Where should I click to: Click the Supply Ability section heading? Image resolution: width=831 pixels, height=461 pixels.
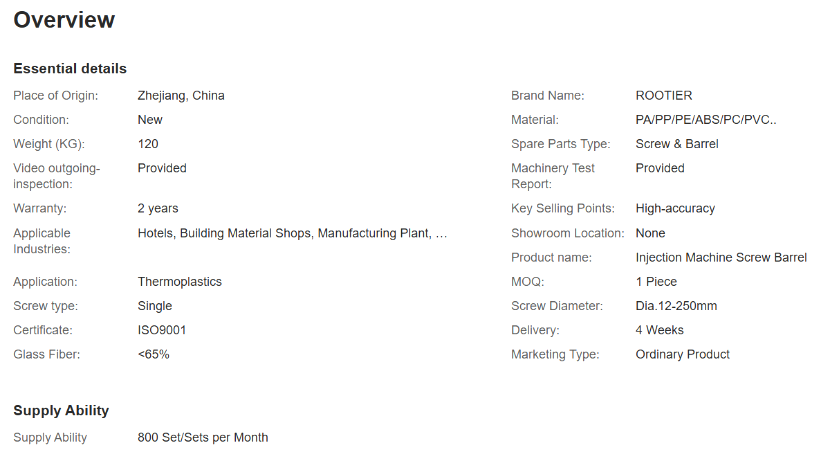tap(61, 411)
